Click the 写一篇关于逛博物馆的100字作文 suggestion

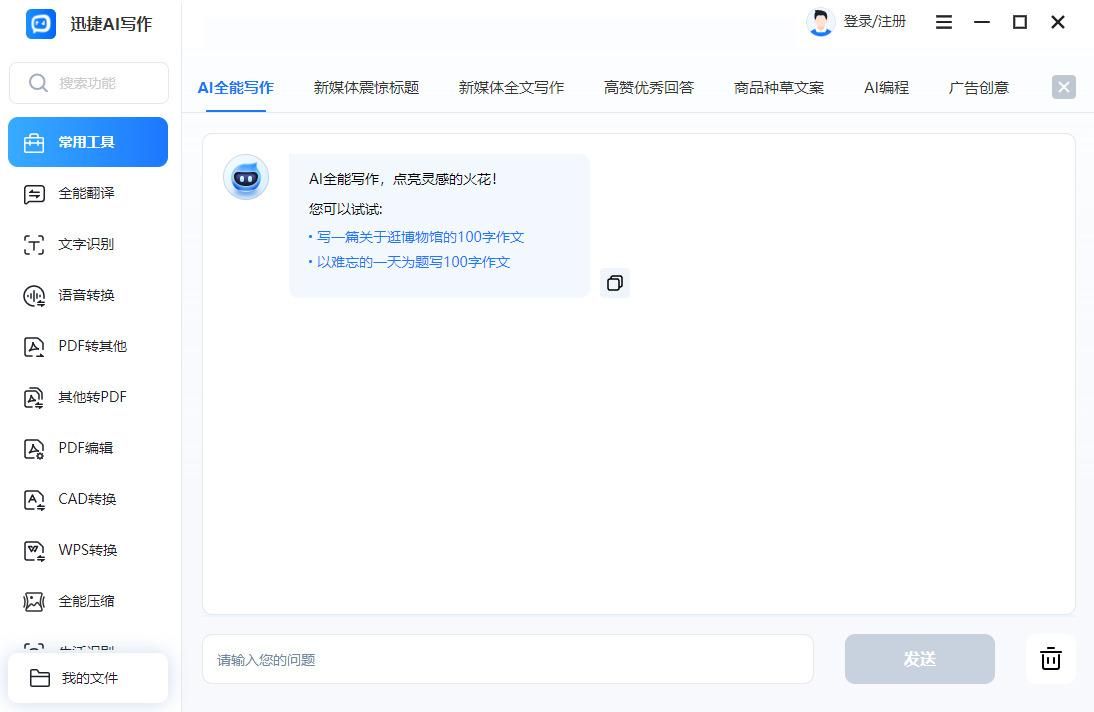[420, 237]
